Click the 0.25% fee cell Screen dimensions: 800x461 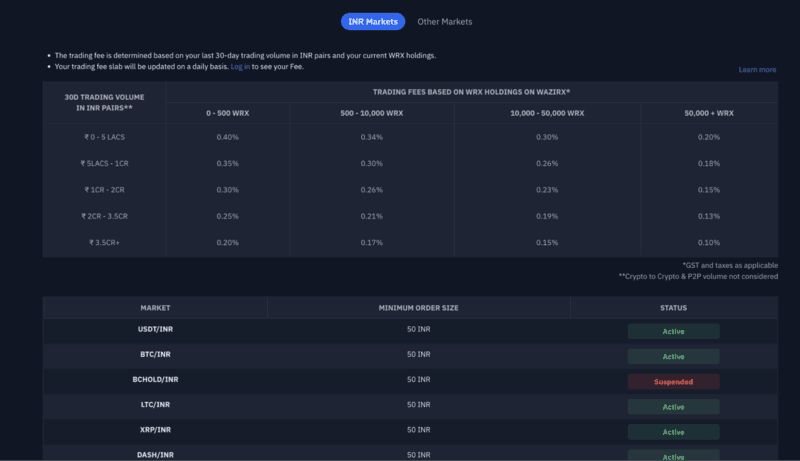pos(228,216)
